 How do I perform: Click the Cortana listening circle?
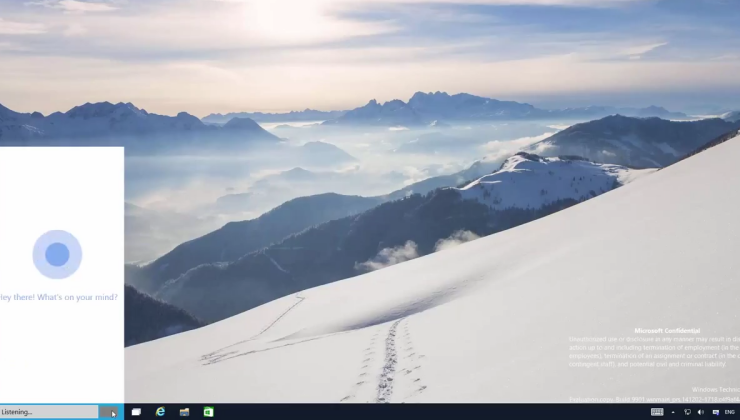pos(57,254)
